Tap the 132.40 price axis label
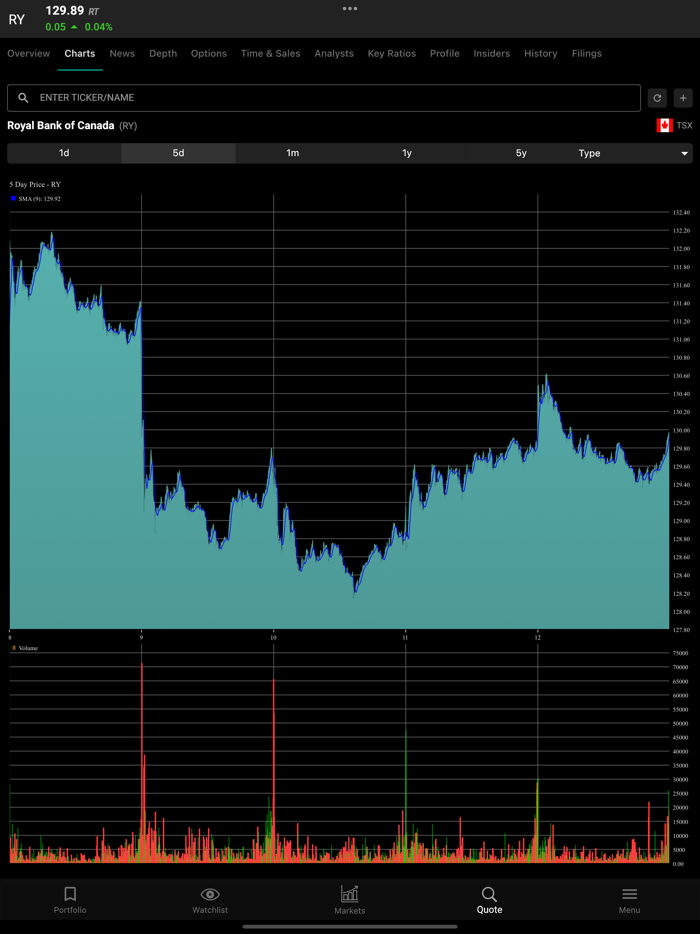Viewport: 700px width, 934px height. [682, 212]
